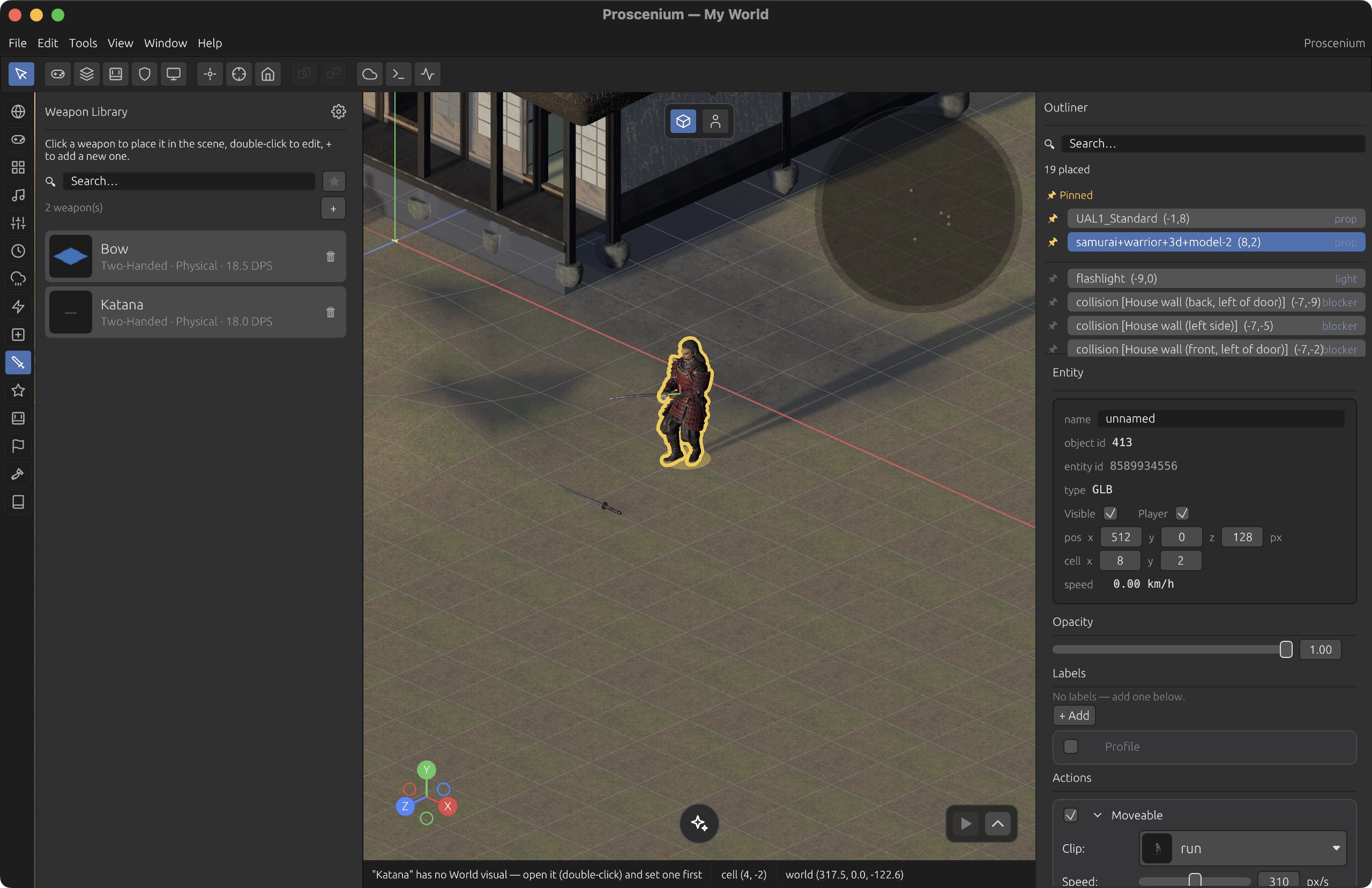The height and width of the screenshot is (888, 1372).
Task: Open the music note sidebar panel
Action: point(18,195)
